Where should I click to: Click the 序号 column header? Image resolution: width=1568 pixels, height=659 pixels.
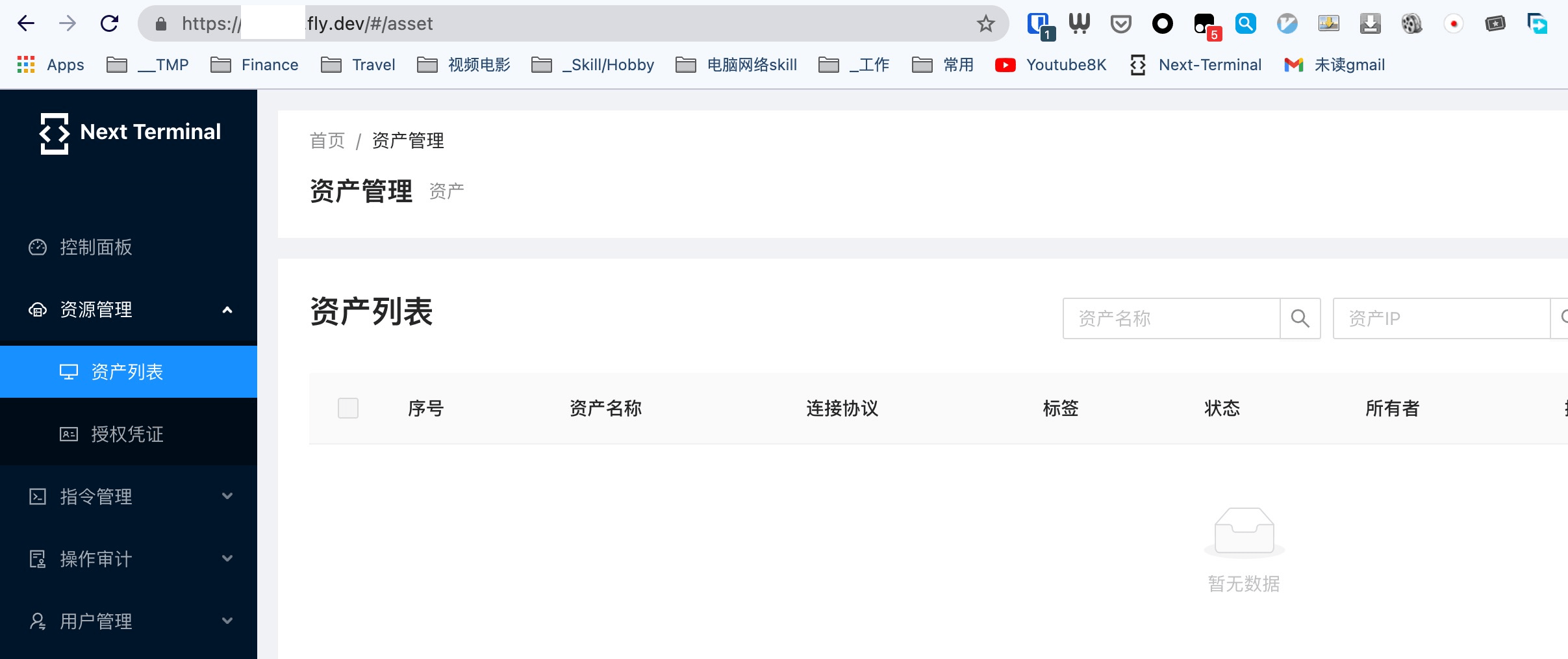426,408
